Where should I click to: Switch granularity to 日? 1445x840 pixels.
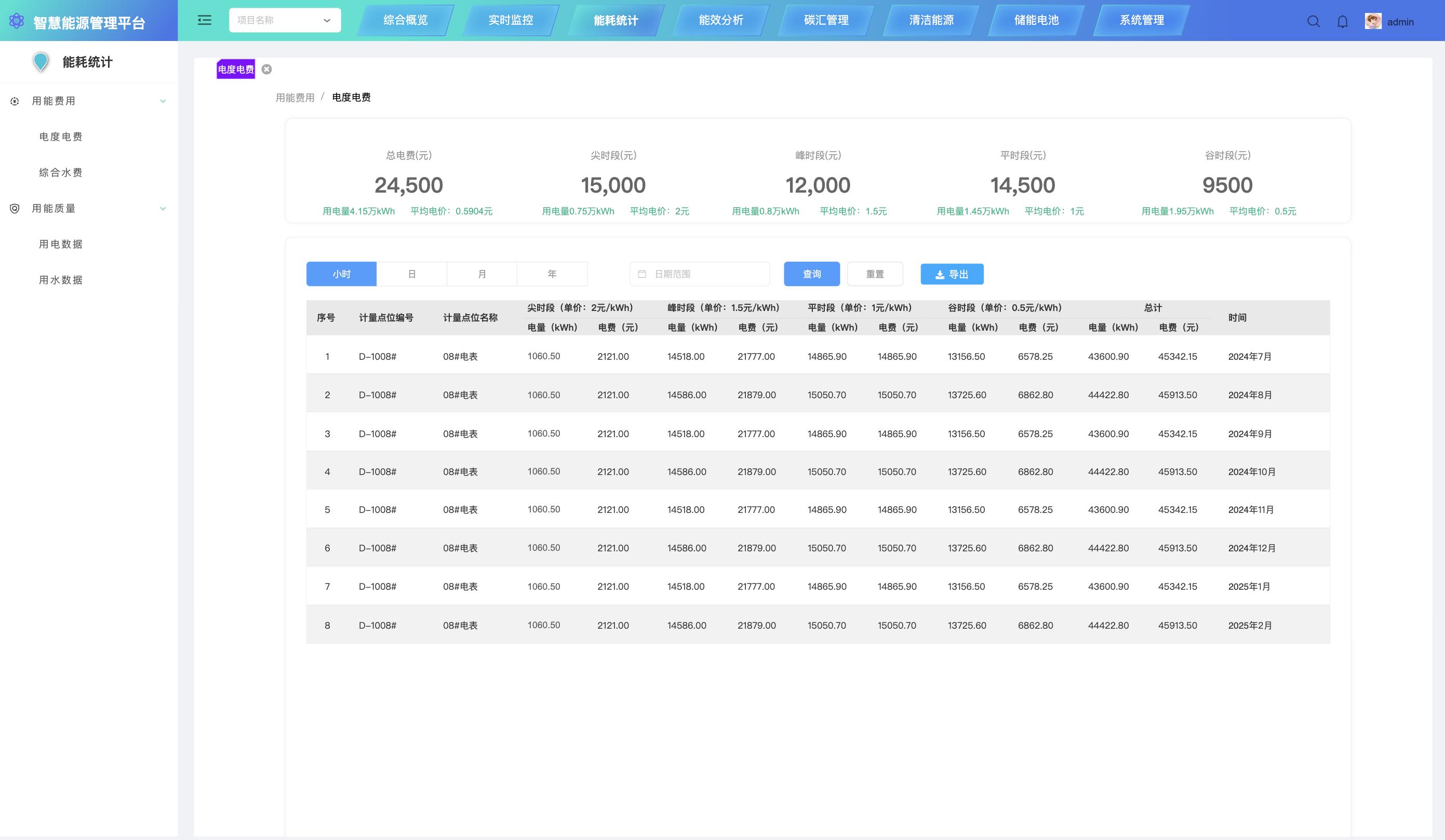point(412,274)
